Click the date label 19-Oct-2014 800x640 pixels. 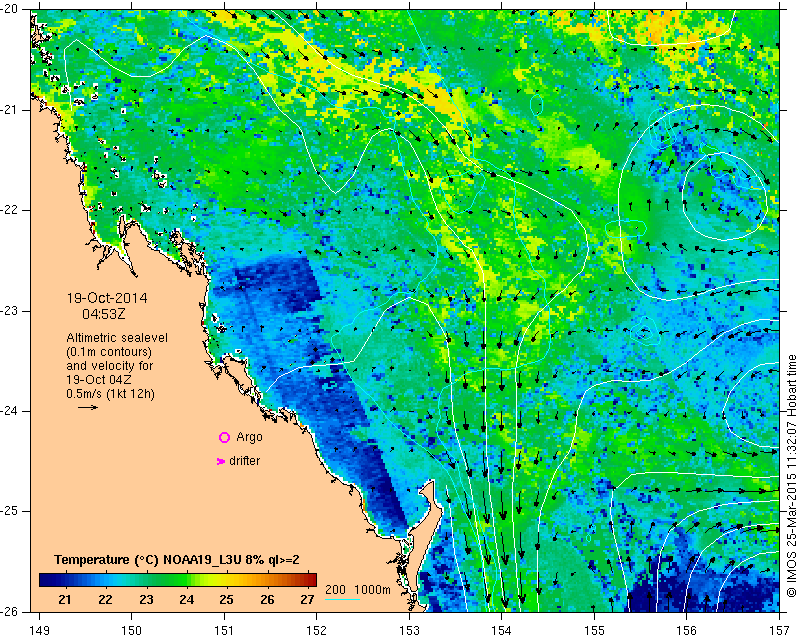coord(107,298)
